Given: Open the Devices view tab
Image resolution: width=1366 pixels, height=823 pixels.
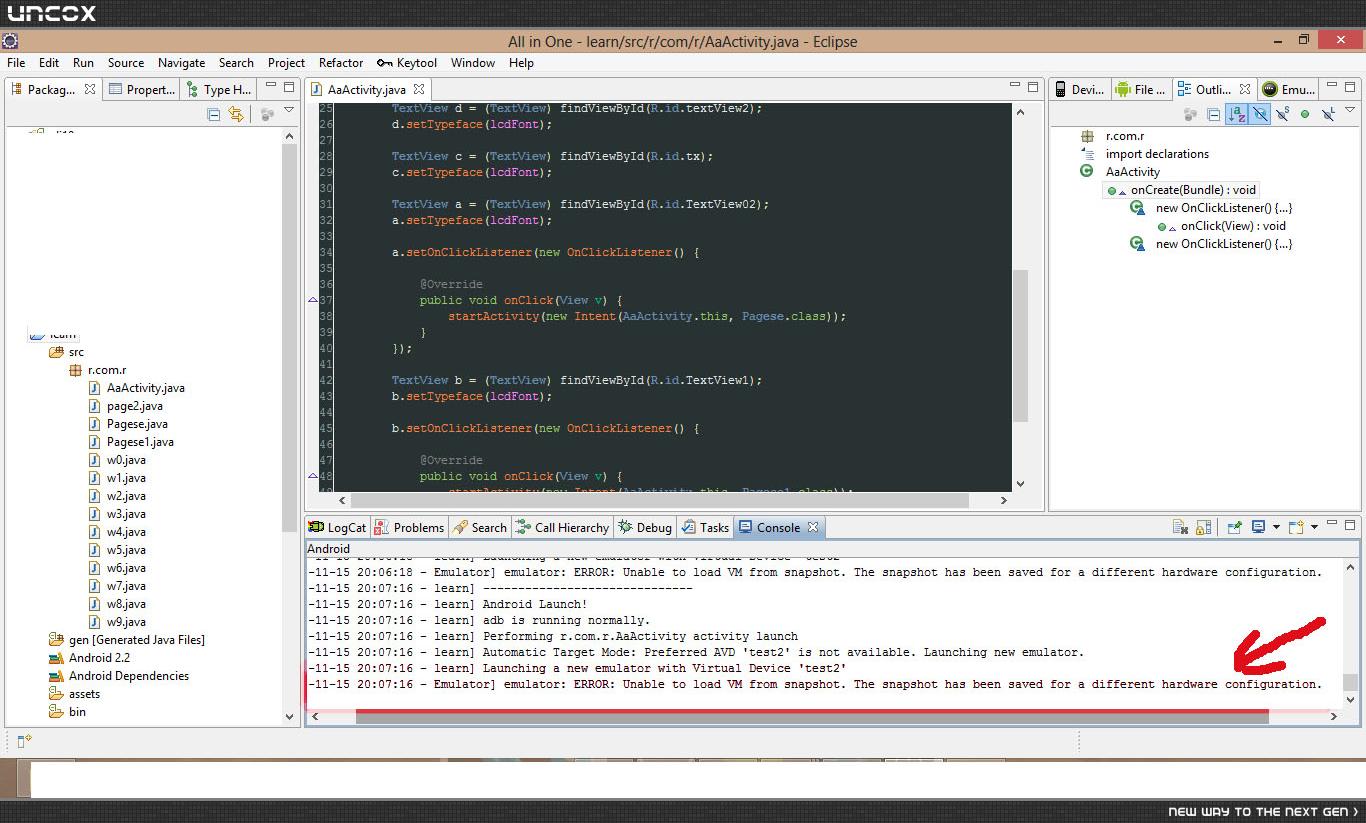Looking at the screenshot, I should [x=1079, y=89].
